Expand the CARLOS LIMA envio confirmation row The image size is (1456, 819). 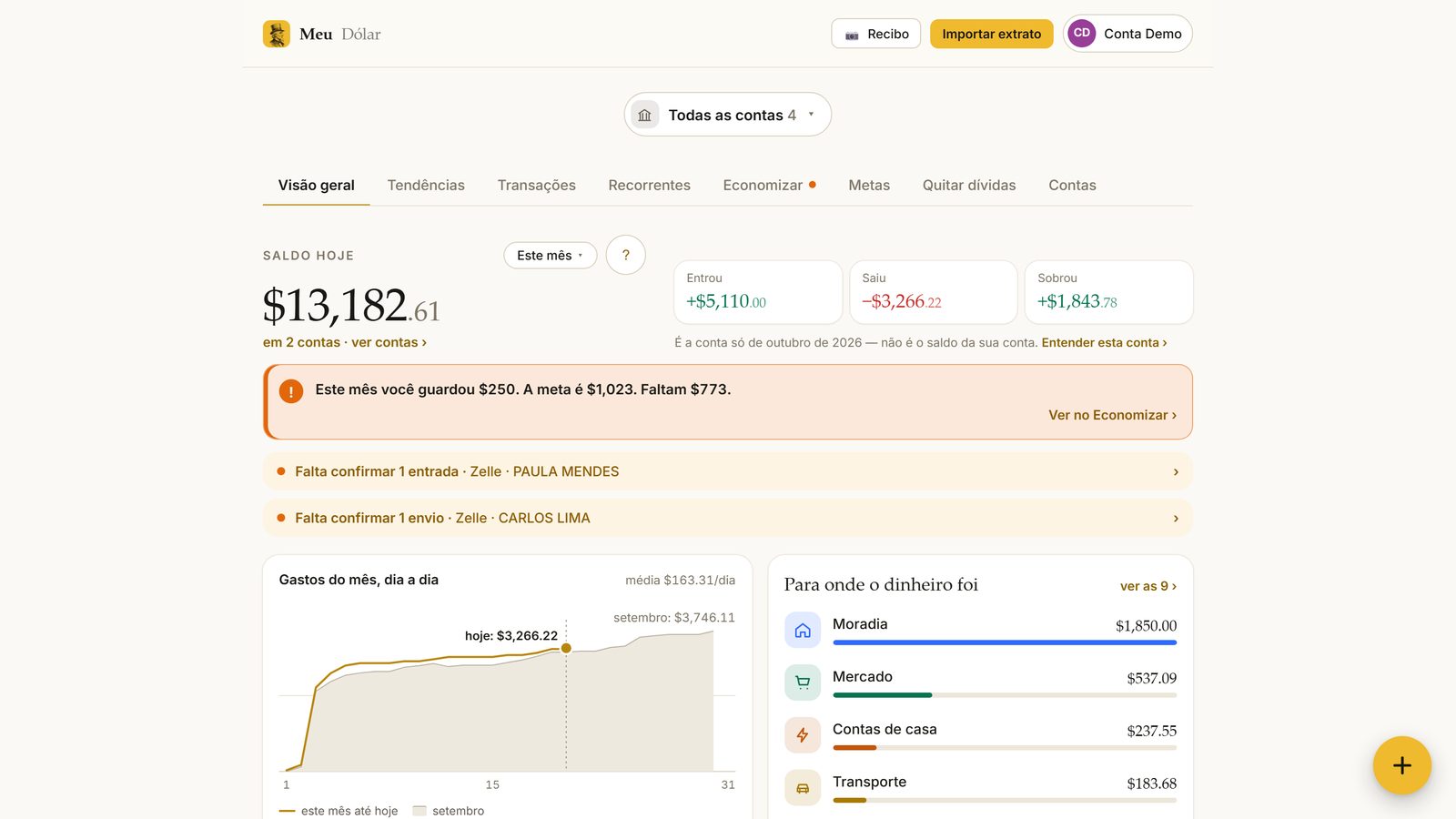(x=728, y=518)
